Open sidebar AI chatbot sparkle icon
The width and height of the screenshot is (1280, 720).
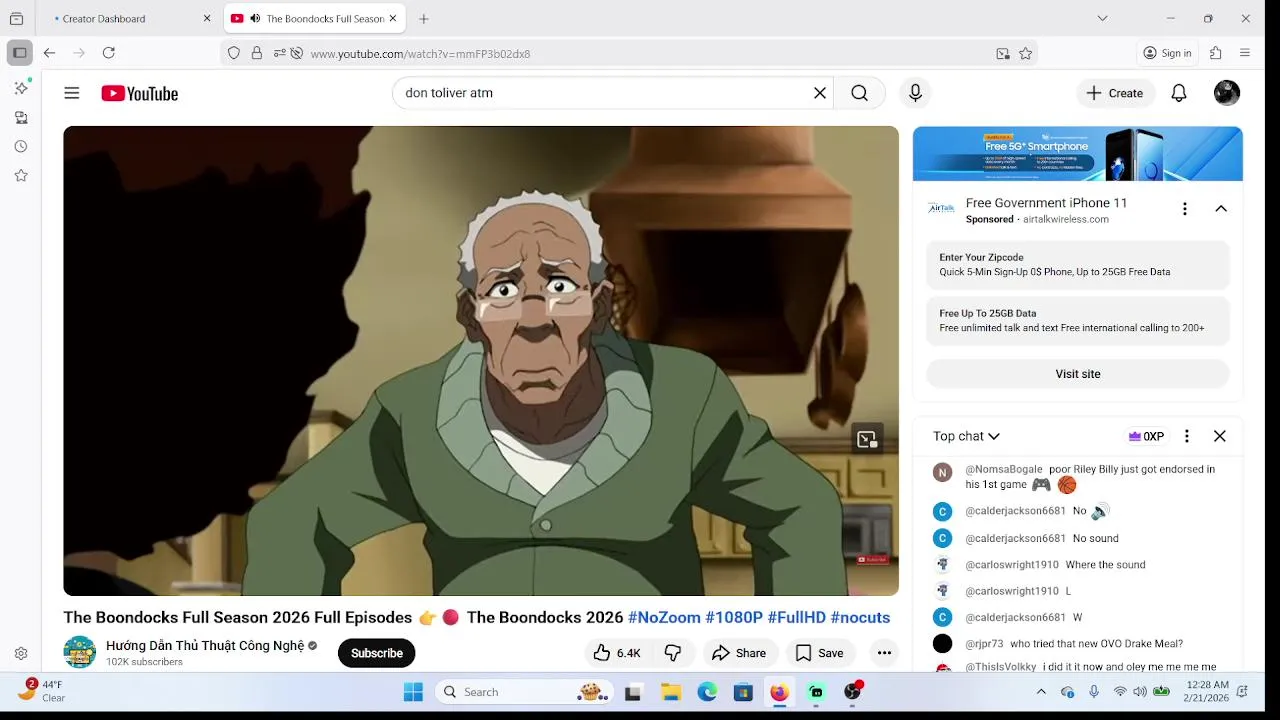[21, 88]
